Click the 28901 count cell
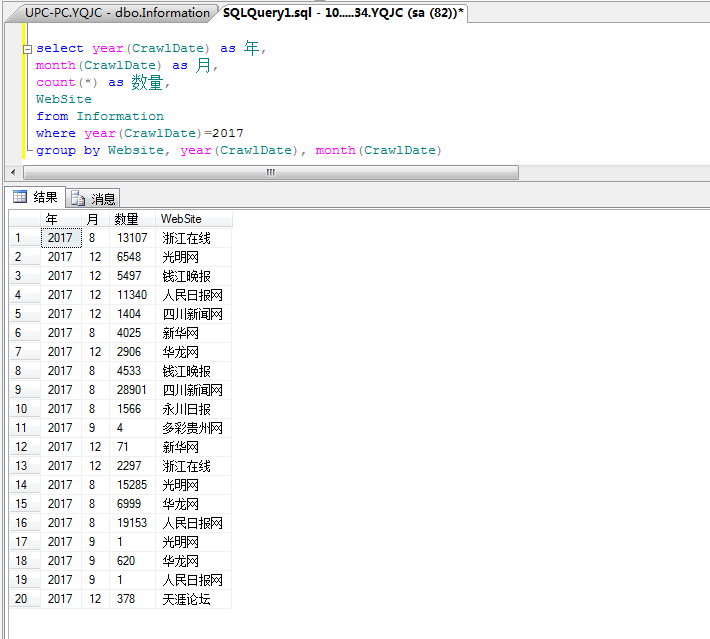This screenshot has width=710, height=639. [132, 390]
